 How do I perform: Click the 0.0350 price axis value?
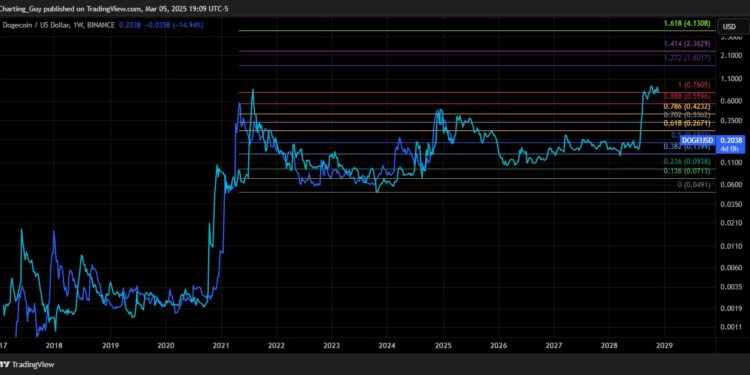pos(732,205)
